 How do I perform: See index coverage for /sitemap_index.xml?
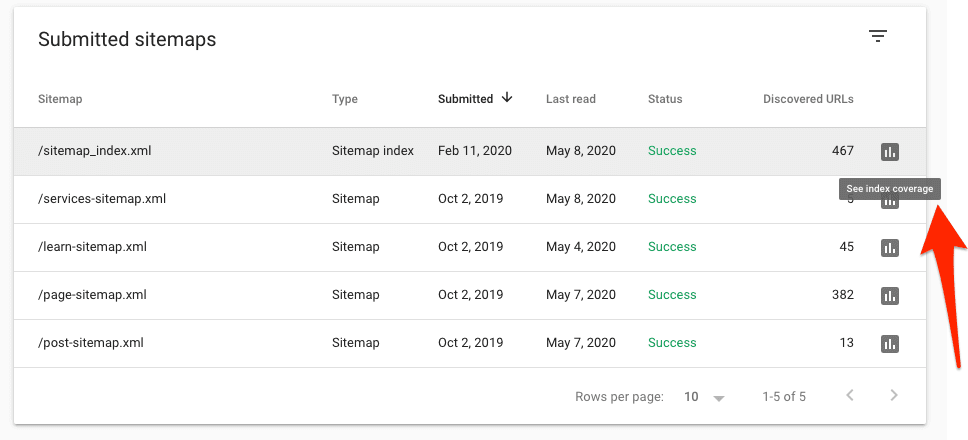890,151
